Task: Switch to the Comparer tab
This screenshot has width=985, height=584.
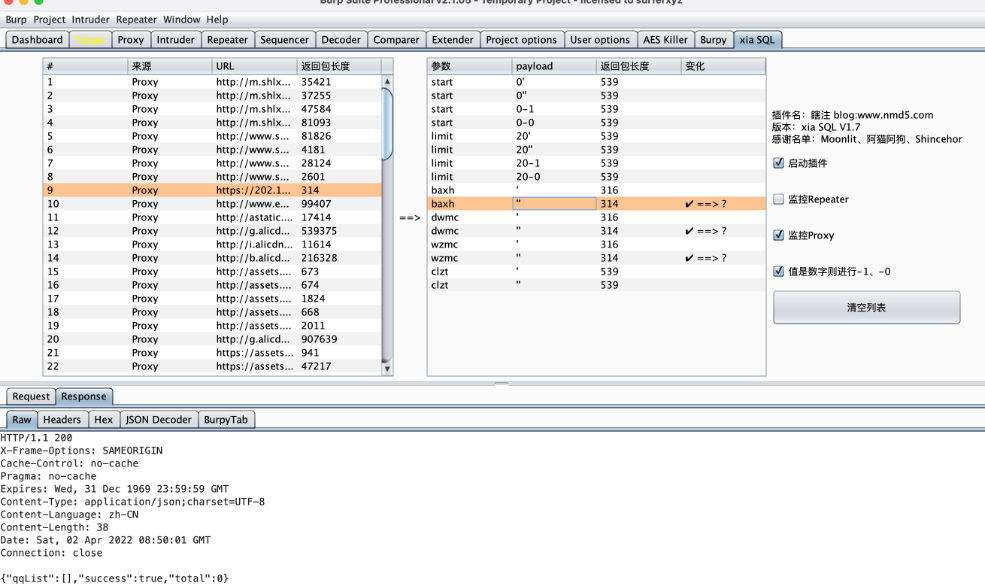Action: pos(396,40)
